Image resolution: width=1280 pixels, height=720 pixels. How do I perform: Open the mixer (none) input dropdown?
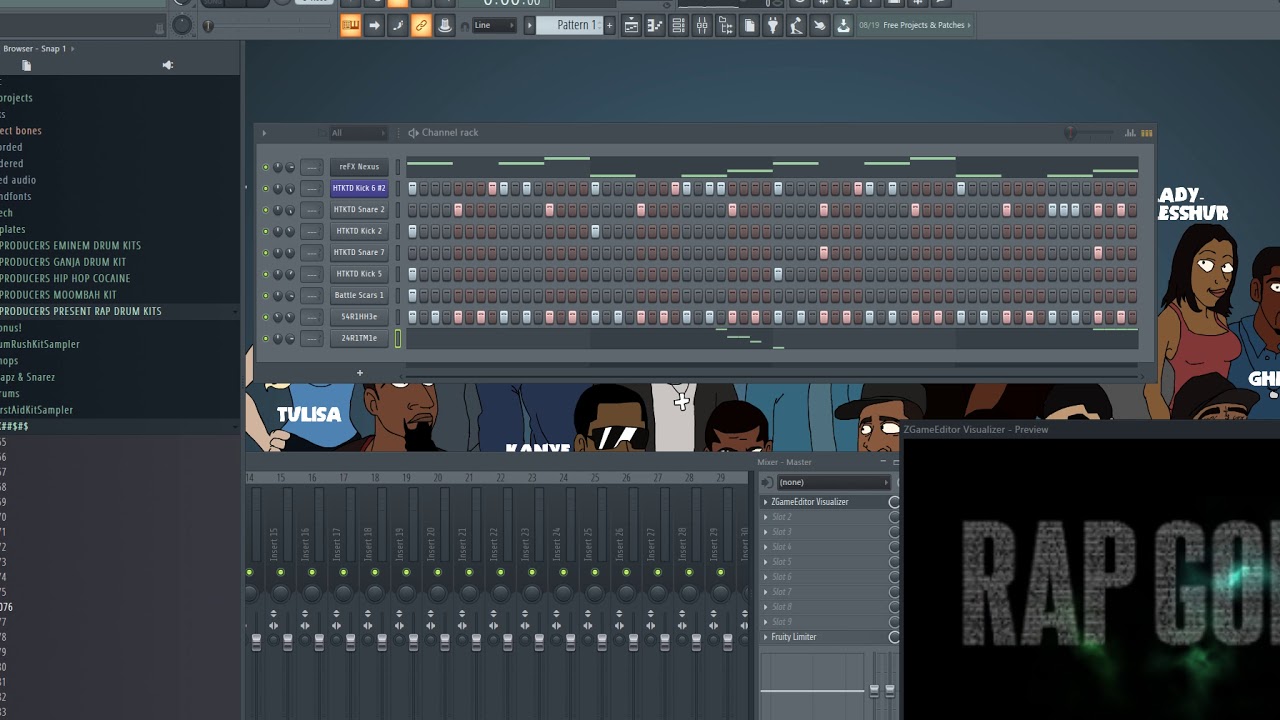(x=833, y=482)
